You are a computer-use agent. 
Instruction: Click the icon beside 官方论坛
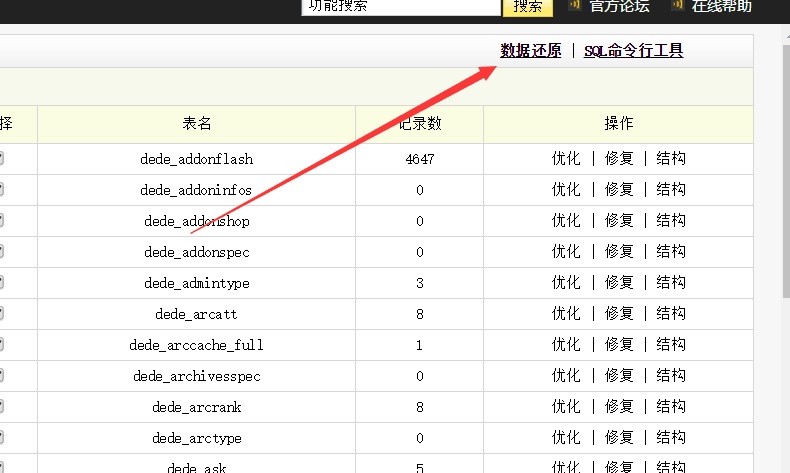click(x=575, y=5)
